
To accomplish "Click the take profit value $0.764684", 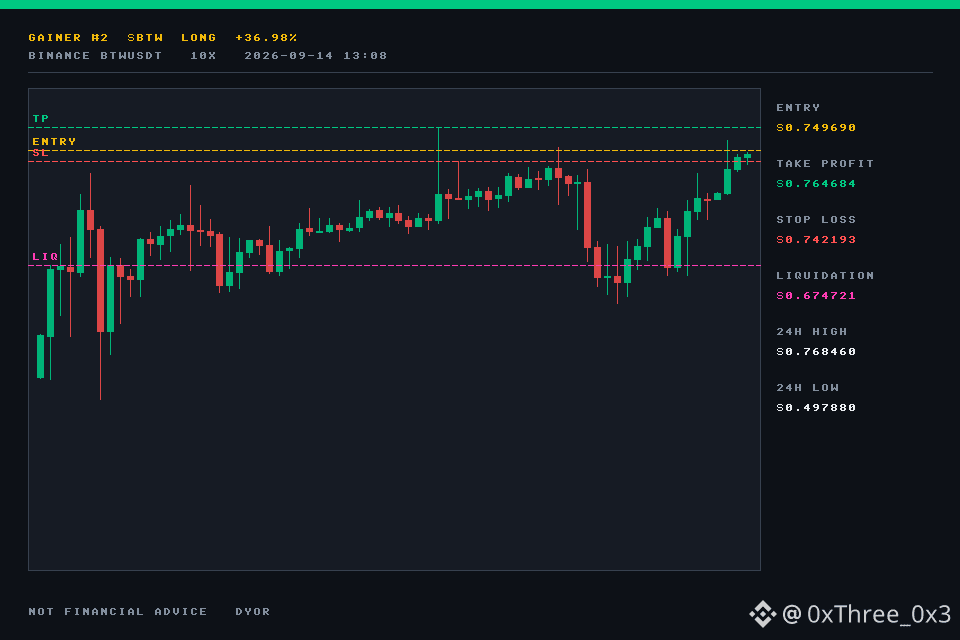I will (816, 184).
